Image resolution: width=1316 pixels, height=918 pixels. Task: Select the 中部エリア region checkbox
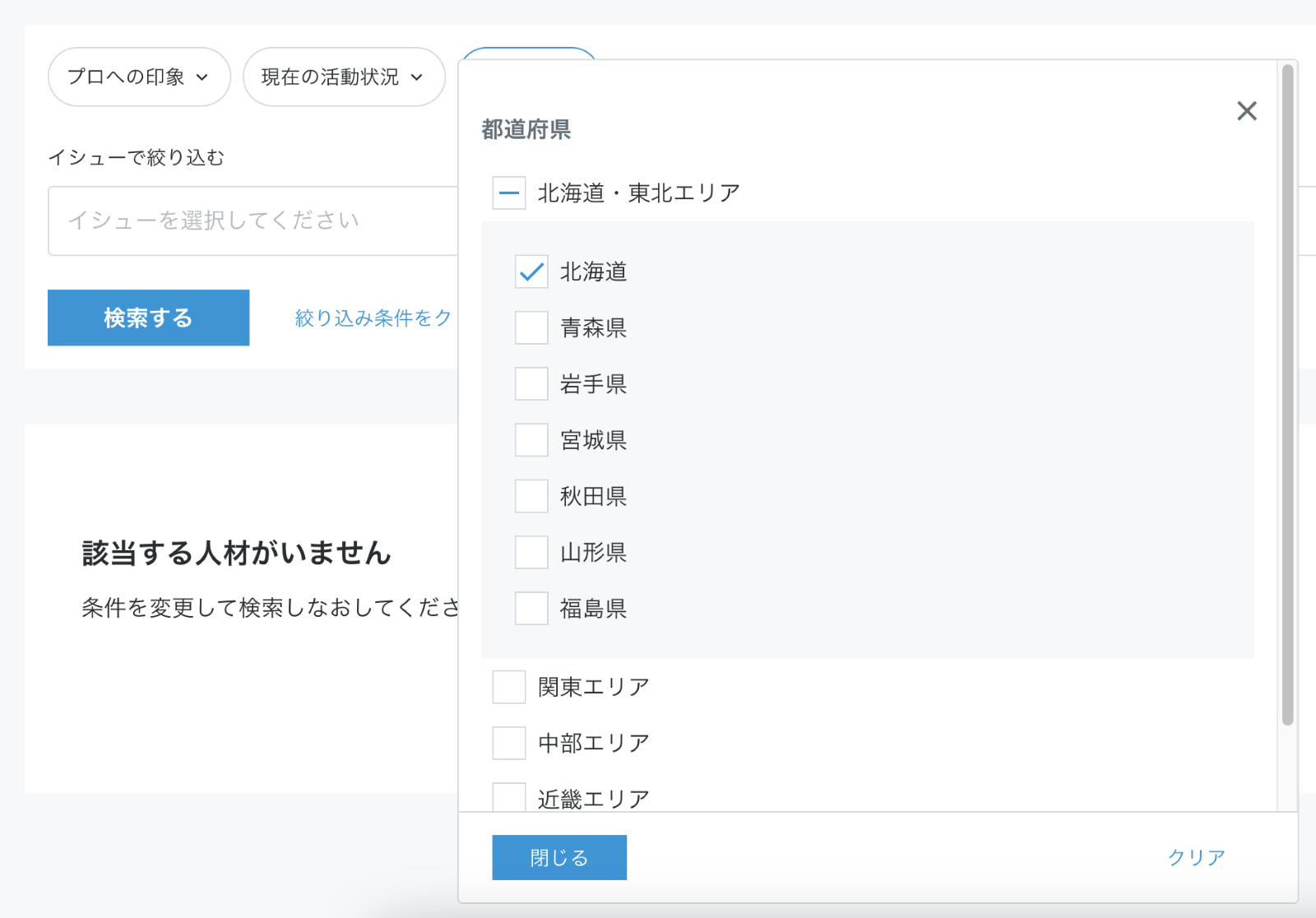click(509, 743)
